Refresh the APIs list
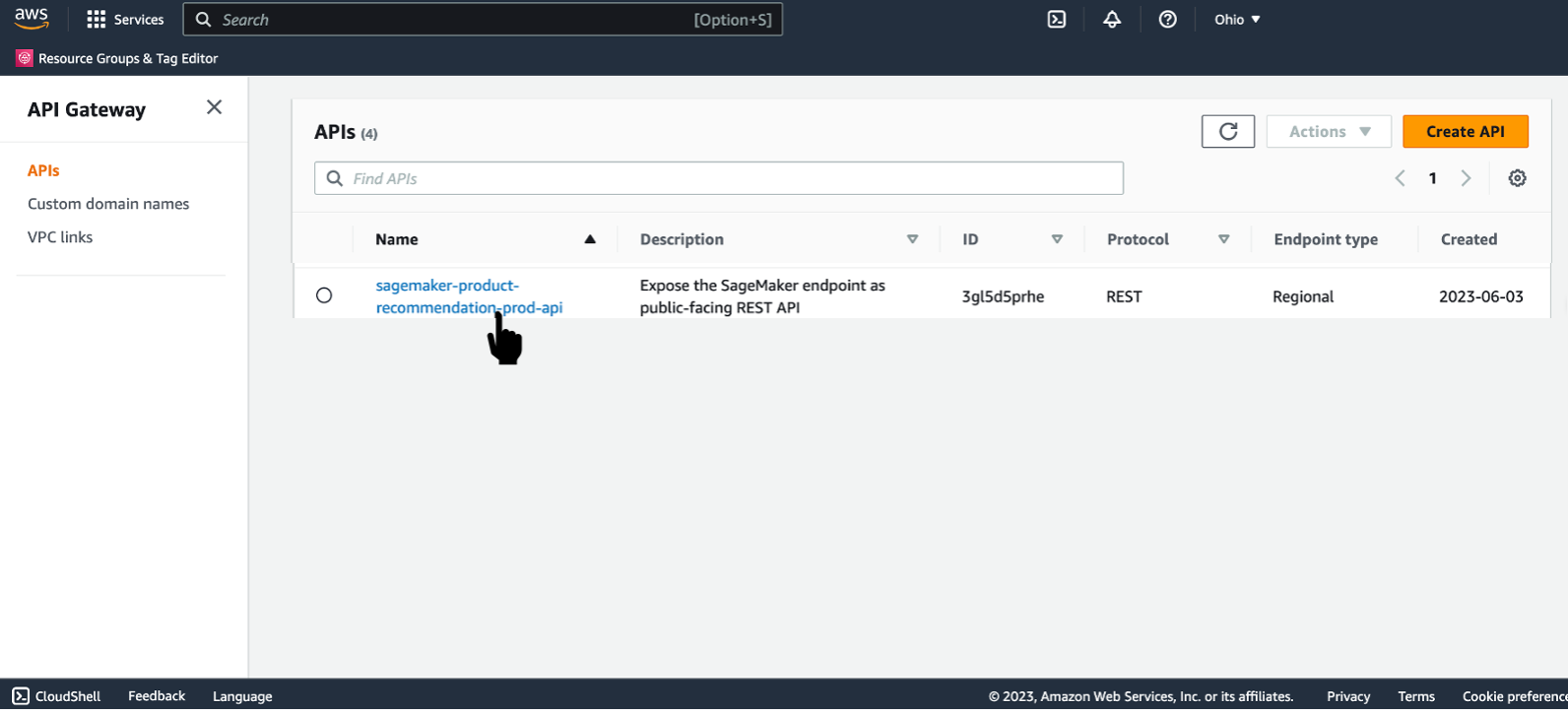 [x=1228, y=132]
